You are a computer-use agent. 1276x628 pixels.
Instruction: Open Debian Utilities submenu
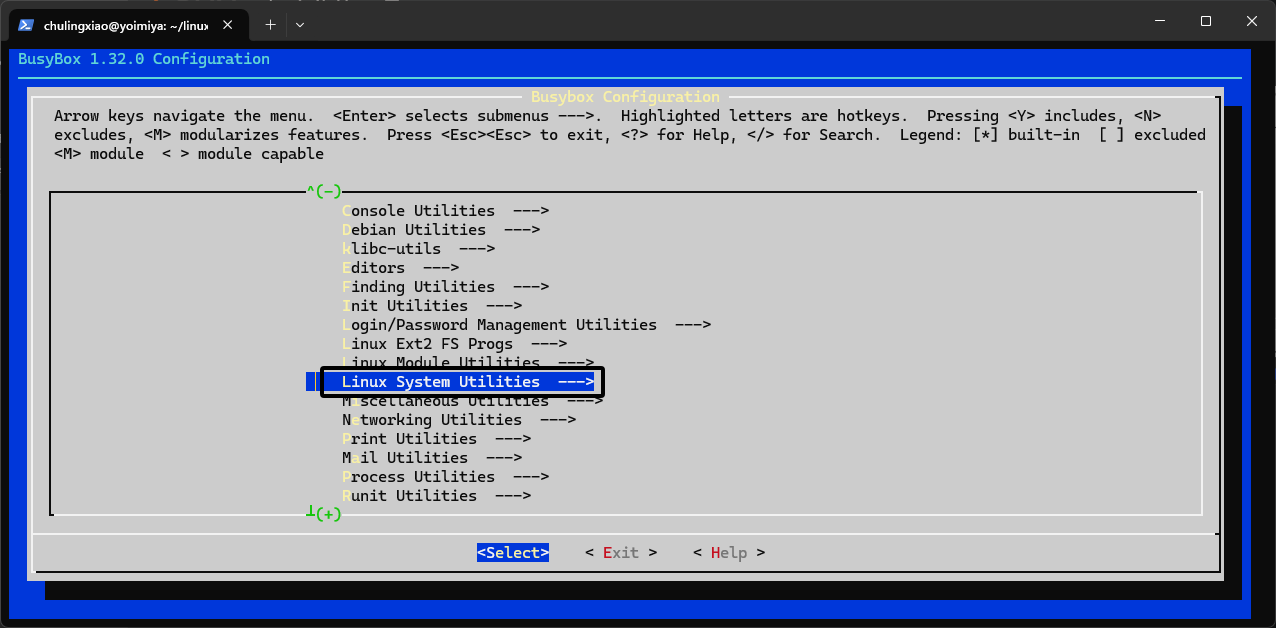tap(441, 230)
